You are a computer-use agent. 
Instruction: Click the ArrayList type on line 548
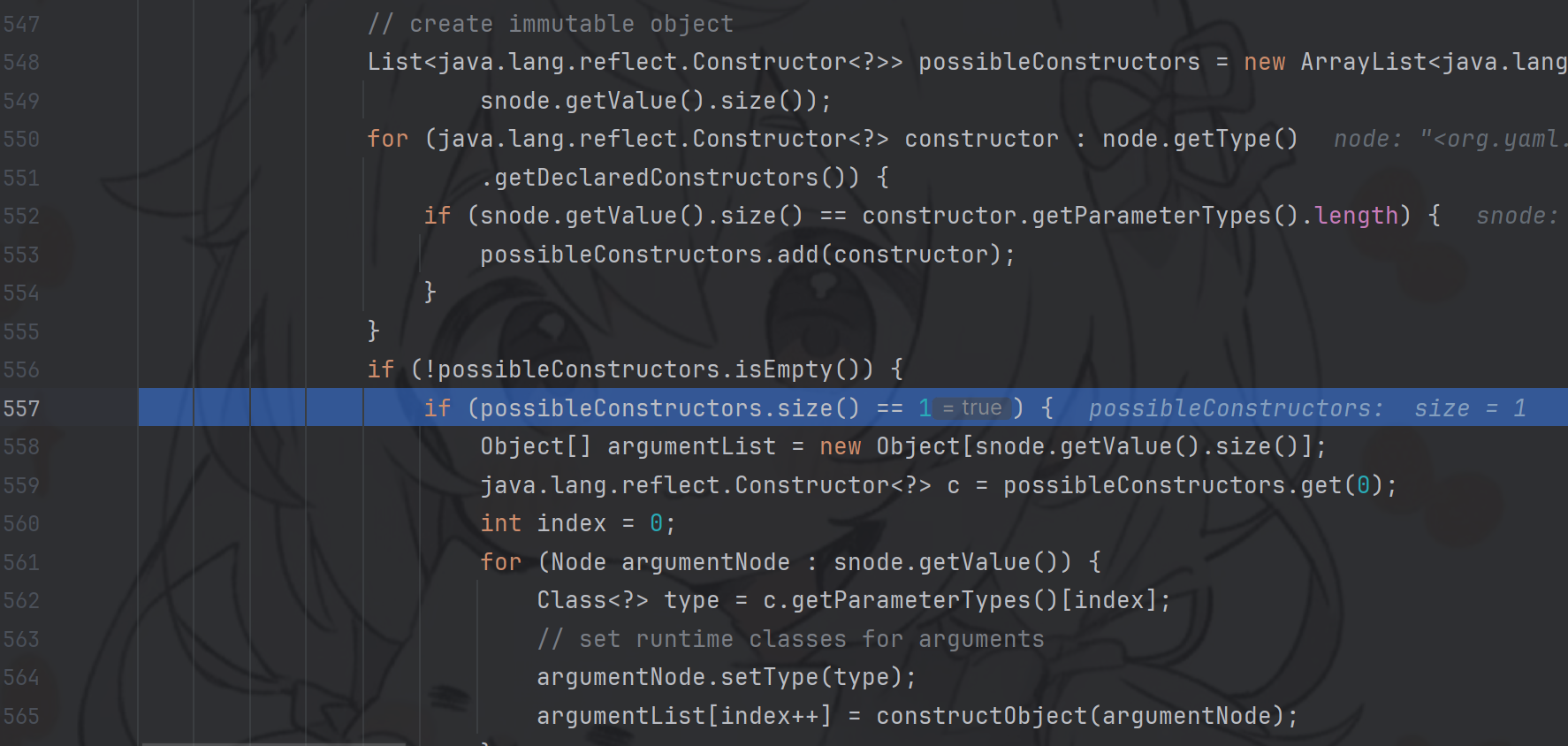coord(1363,63)
